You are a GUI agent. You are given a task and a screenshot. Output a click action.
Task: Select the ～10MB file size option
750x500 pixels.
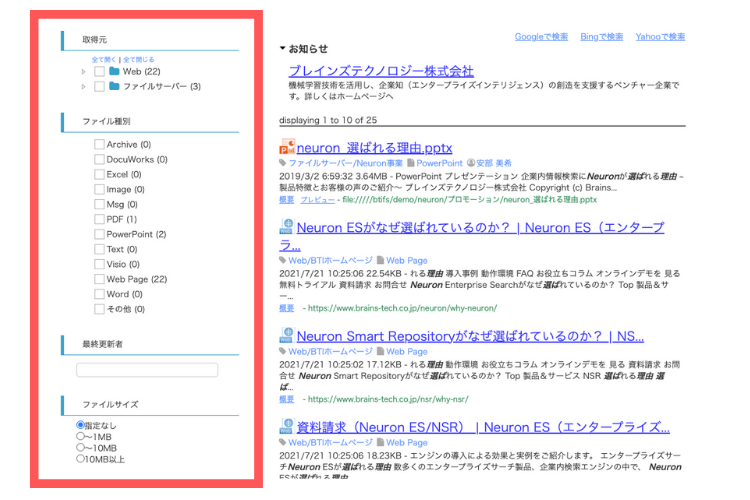(x=80, y=447)
